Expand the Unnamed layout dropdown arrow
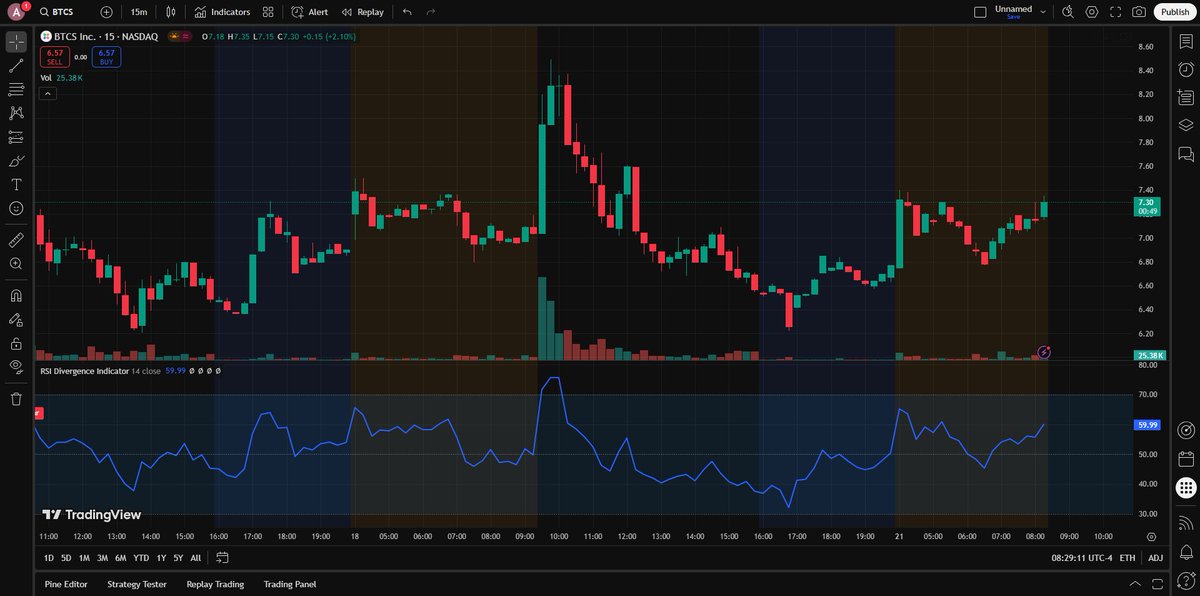 click(1042, 12)
